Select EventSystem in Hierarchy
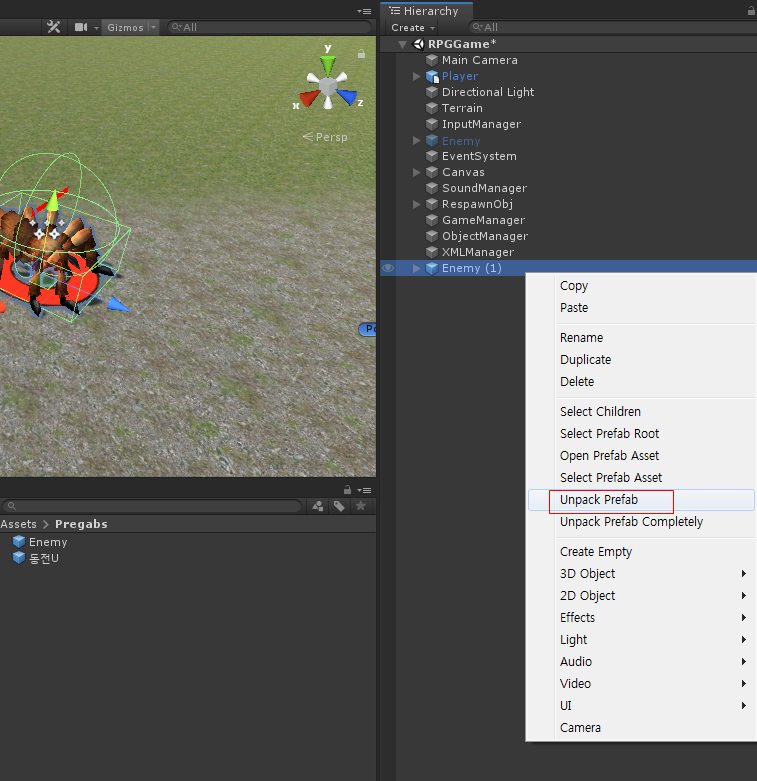This screenshot has width=757, height=781. coord(479,156)
